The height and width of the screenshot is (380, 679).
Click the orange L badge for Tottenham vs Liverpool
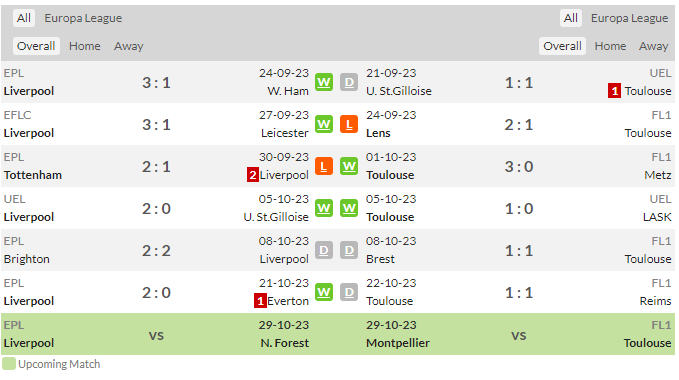323,166
